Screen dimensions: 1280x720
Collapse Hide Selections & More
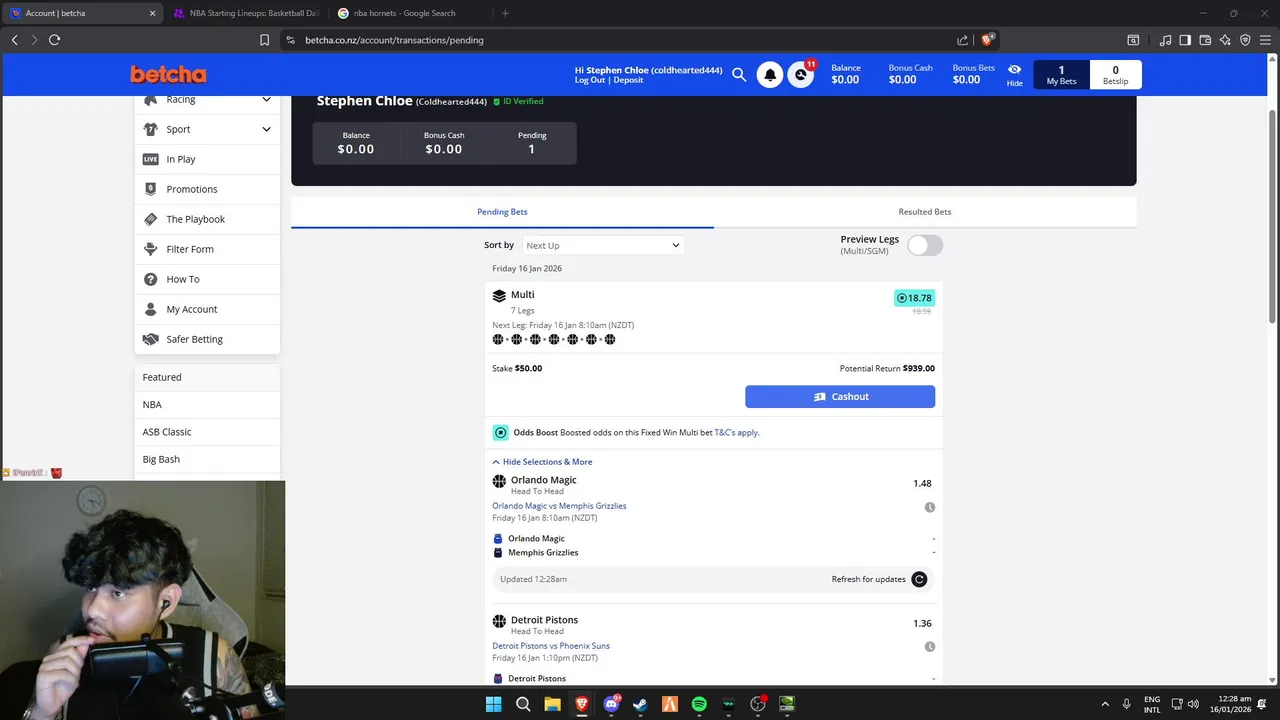[x=542, y=462]
